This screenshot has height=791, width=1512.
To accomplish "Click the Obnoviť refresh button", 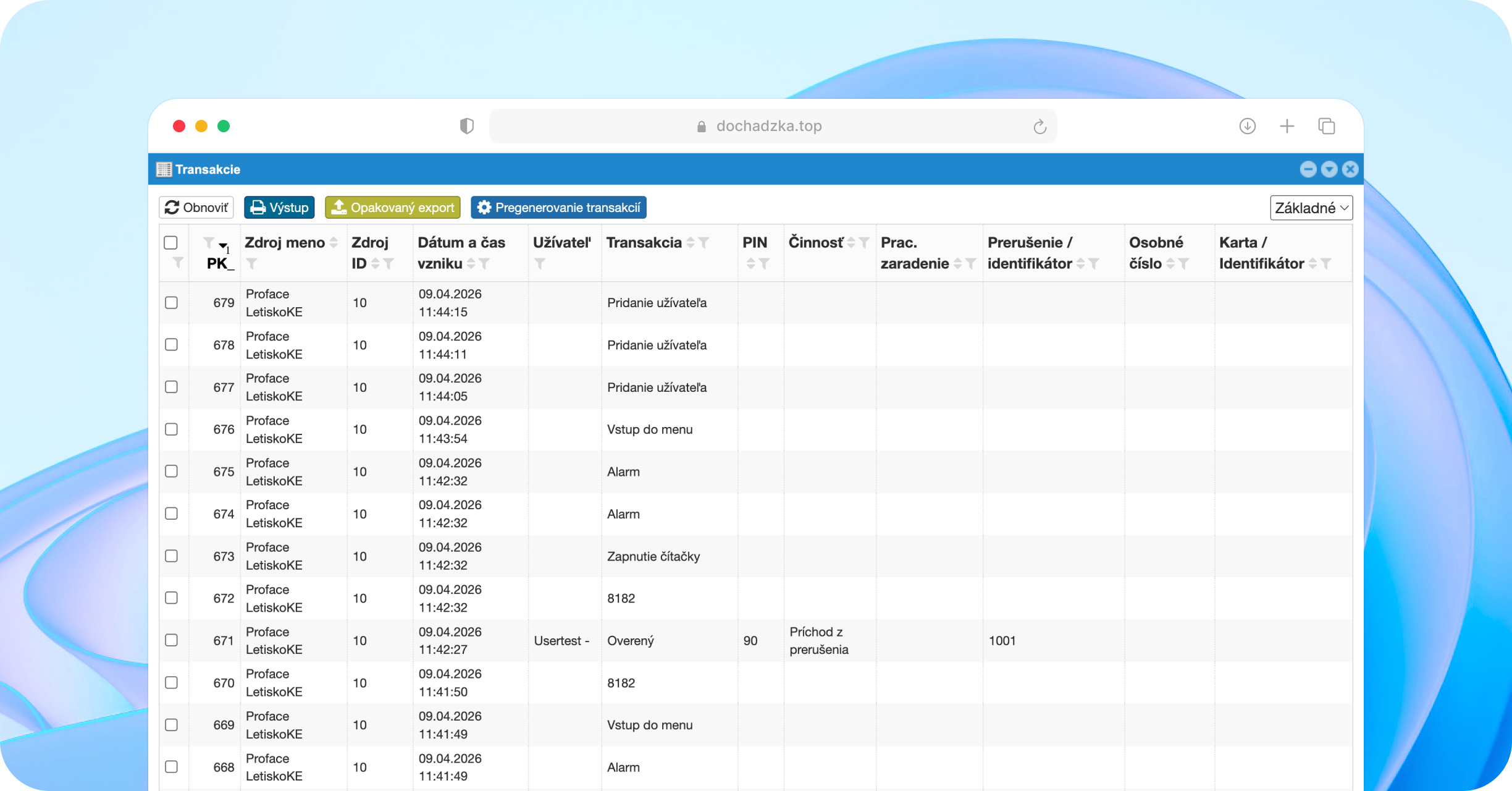I will 196,208.
